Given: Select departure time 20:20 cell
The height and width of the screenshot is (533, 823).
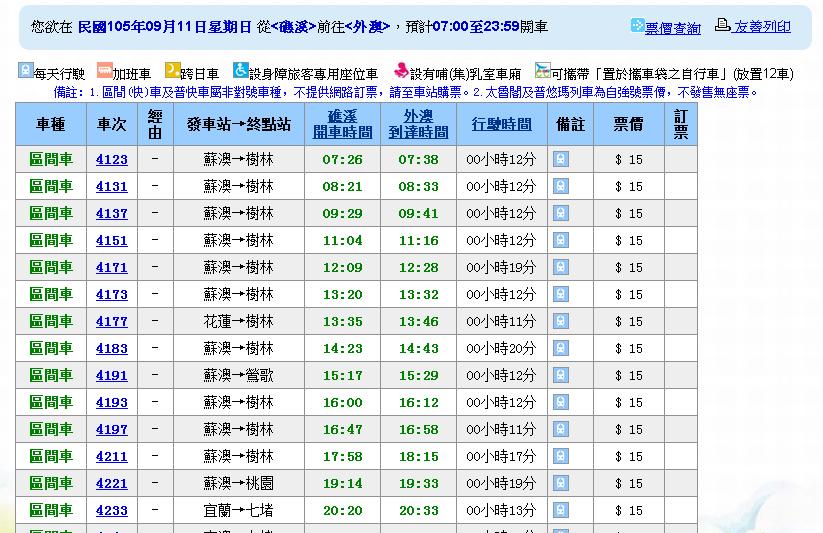Looking at the screenshot, I should (342, 510).
